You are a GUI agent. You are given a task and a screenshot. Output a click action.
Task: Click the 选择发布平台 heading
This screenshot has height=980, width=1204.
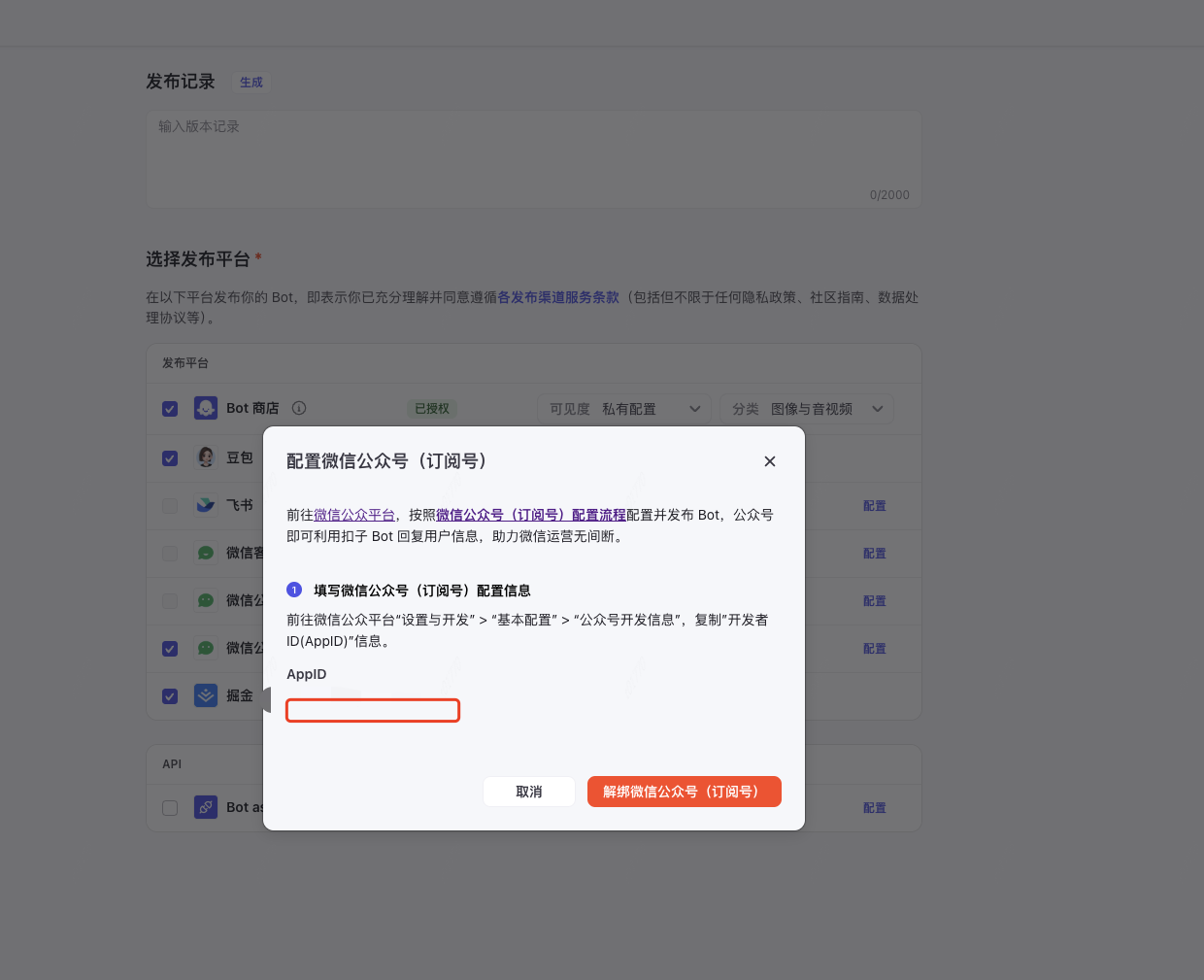click(198, 259)
